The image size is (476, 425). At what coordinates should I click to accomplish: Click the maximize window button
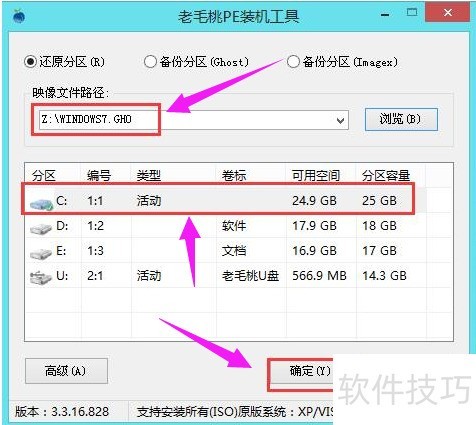[412, 13]
